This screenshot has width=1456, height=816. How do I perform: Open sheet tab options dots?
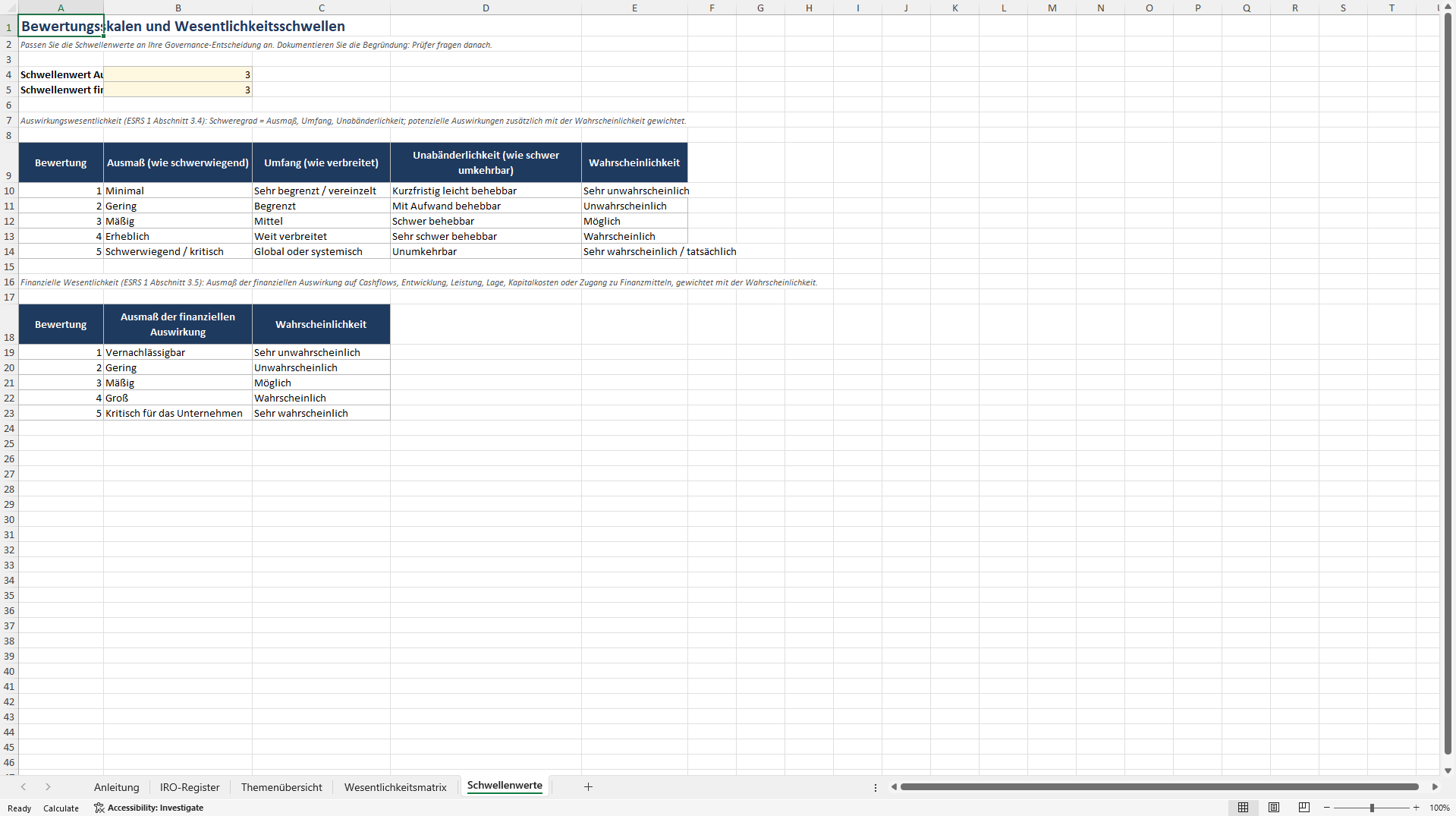click(x=876, y=787)
